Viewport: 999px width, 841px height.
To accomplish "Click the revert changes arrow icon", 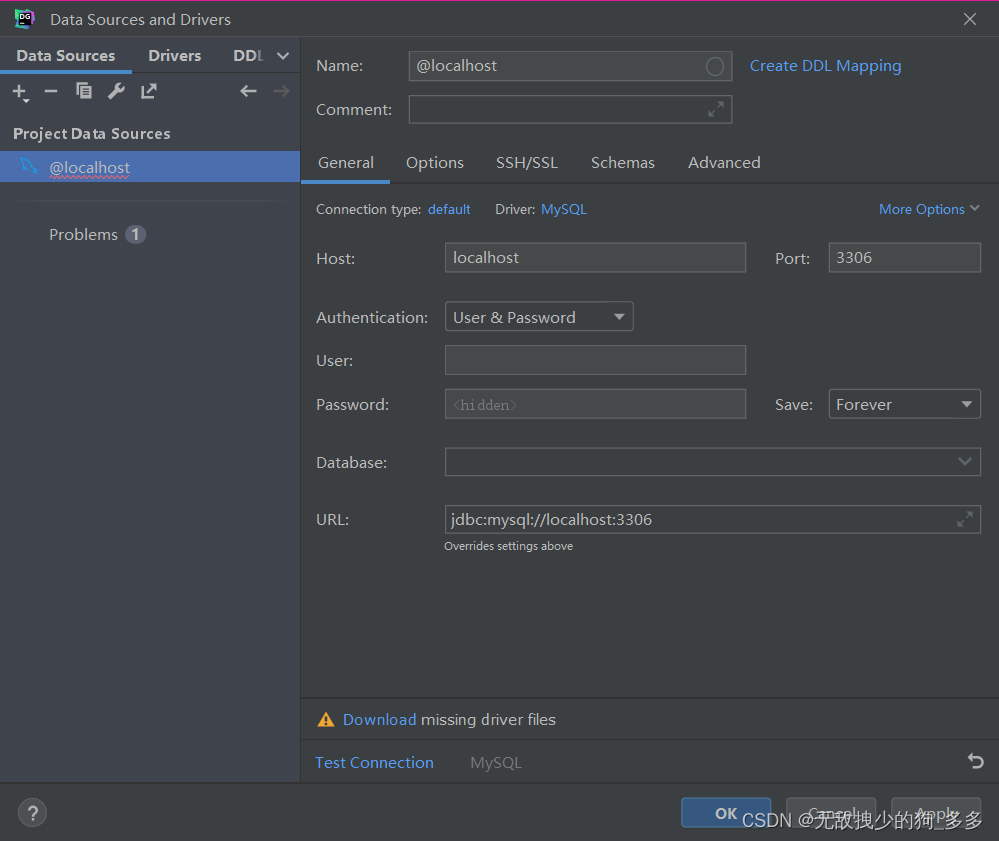I will (975, 761).
